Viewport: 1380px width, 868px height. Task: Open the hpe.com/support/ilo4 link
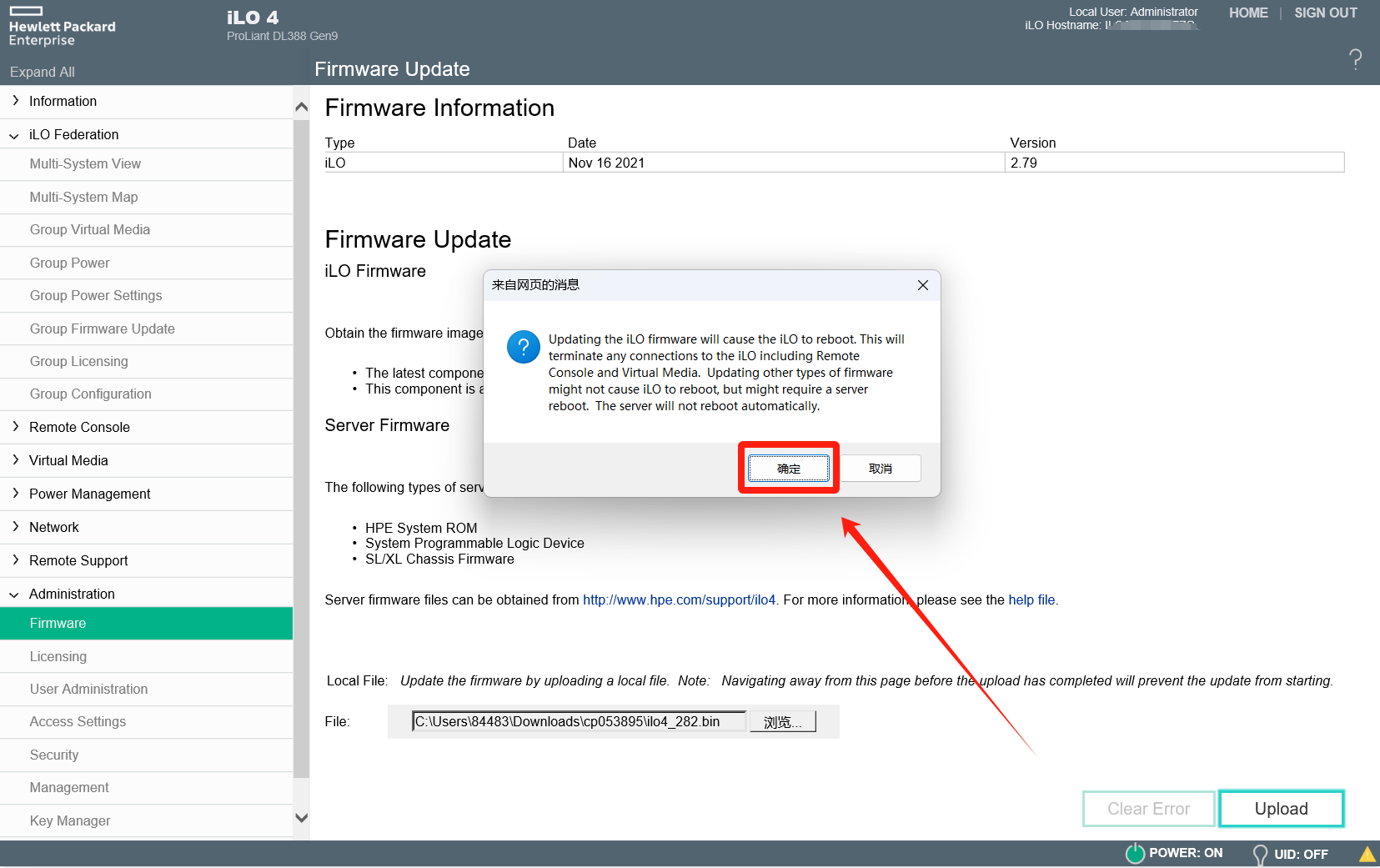click(679, 600)
